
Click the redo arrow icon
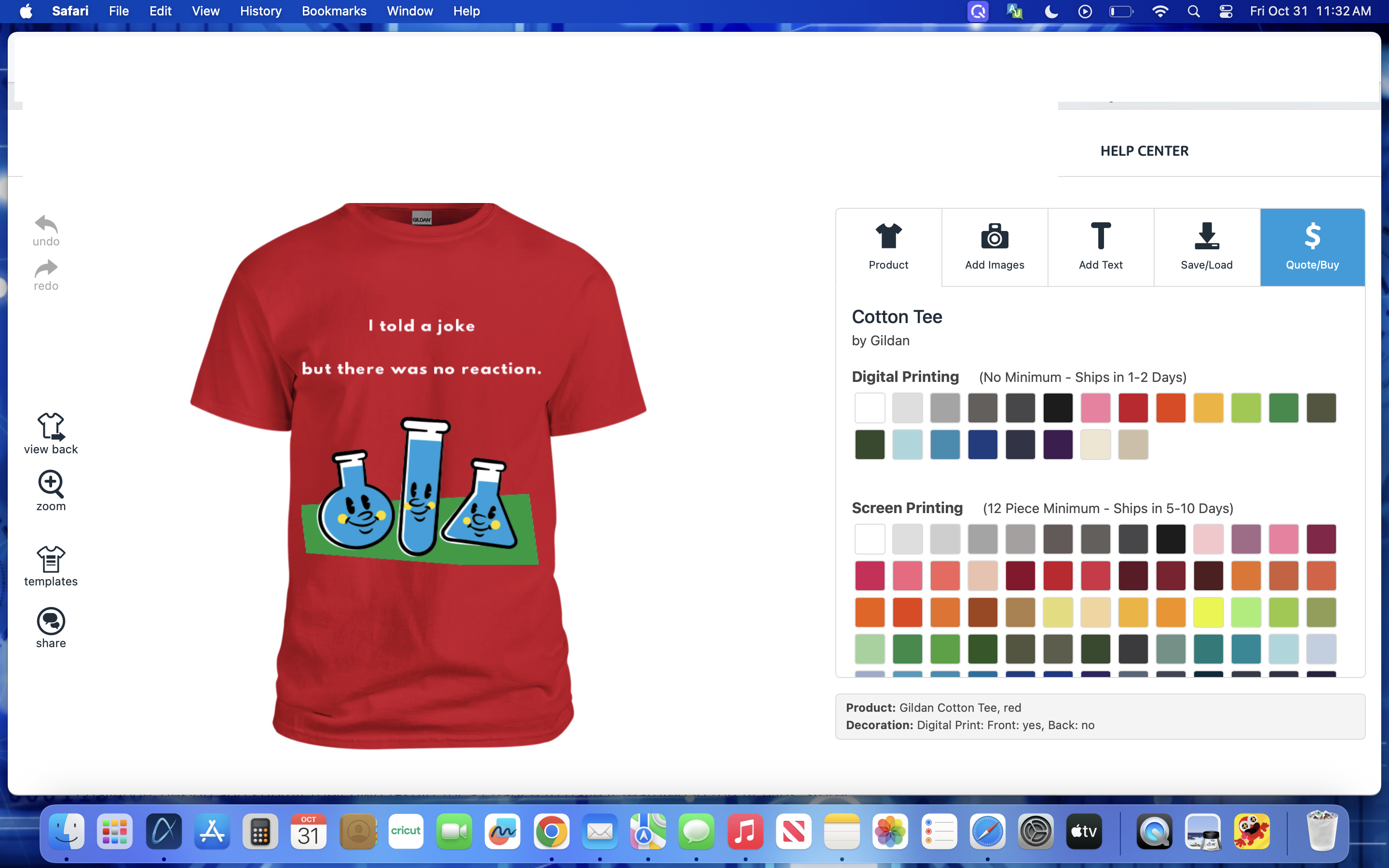click(46, 269)
